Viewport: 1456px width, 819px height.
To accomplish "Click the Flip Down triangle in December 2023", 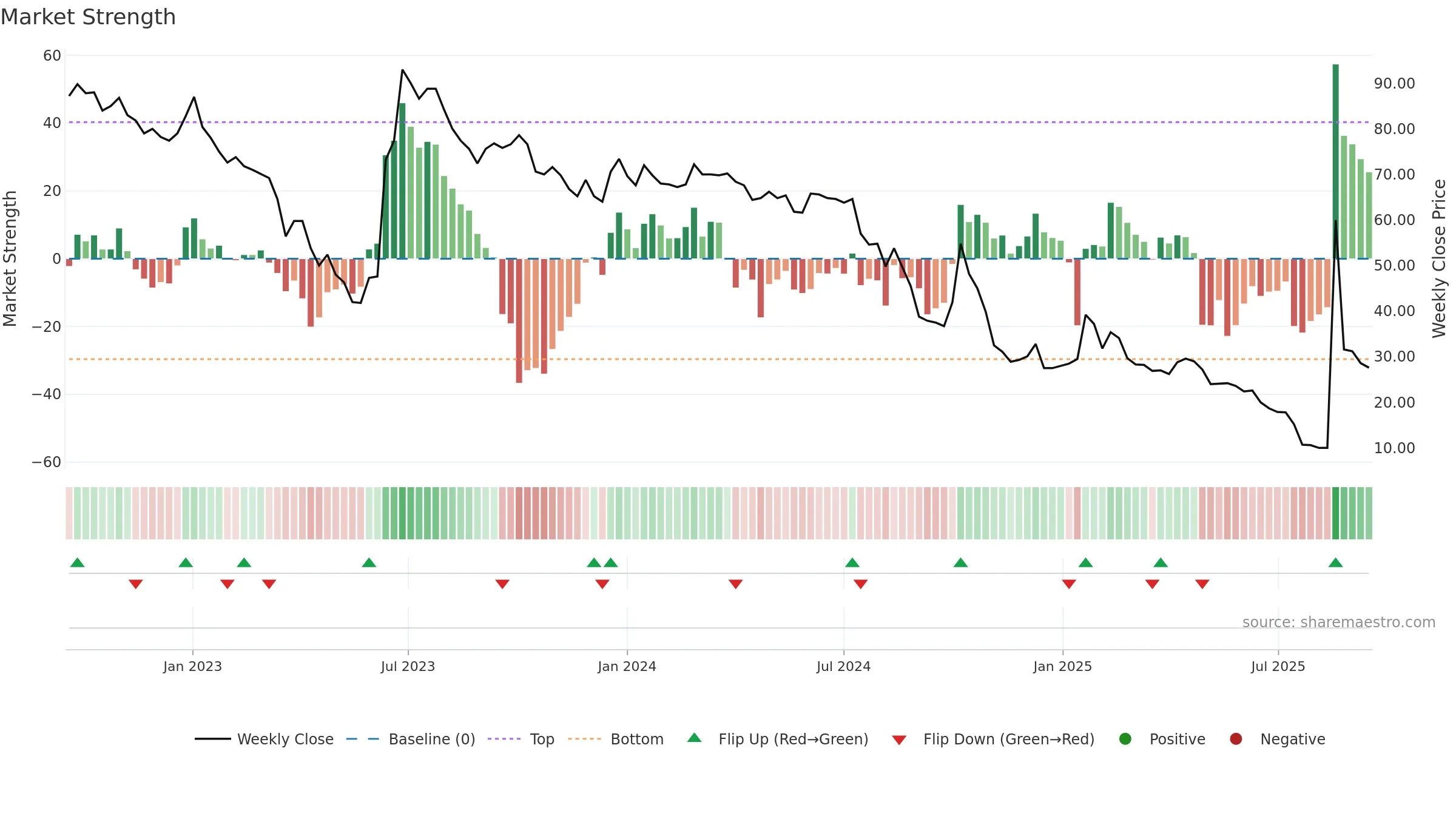I will (602, 584).
